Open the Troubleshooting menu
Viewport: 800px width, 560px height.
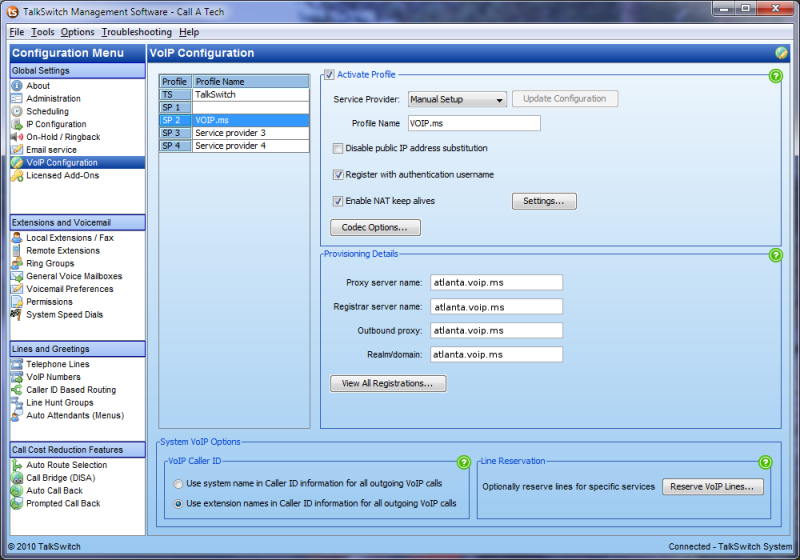coord(137,32)
